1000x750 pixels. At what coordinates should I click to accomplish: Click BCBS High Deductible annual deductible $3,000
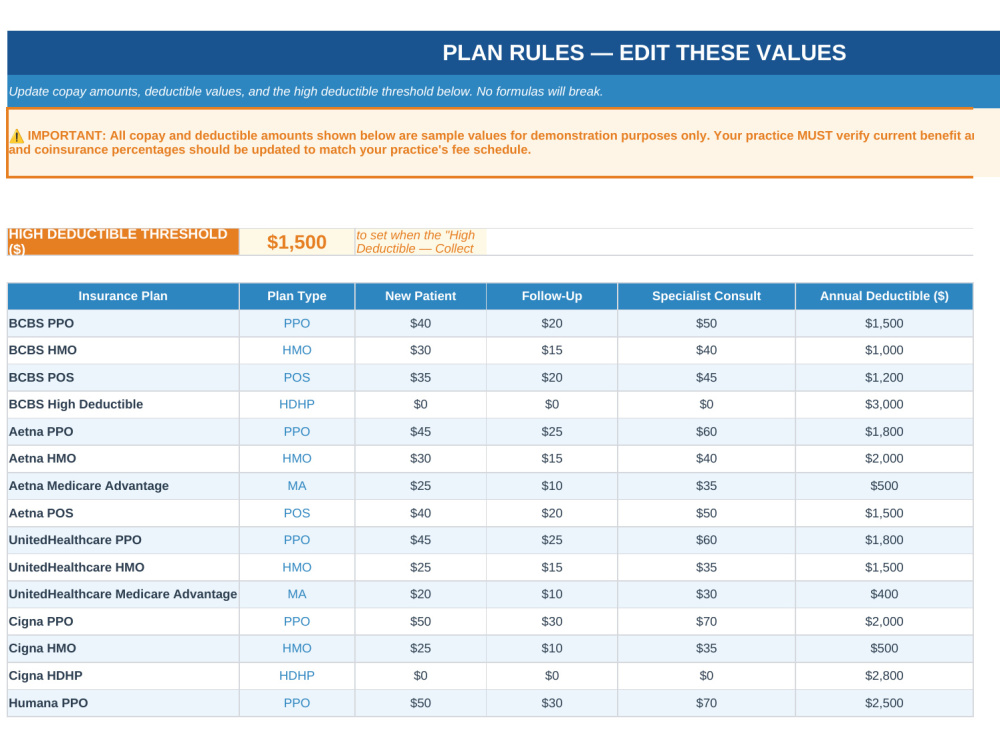[x=884, y=404]
